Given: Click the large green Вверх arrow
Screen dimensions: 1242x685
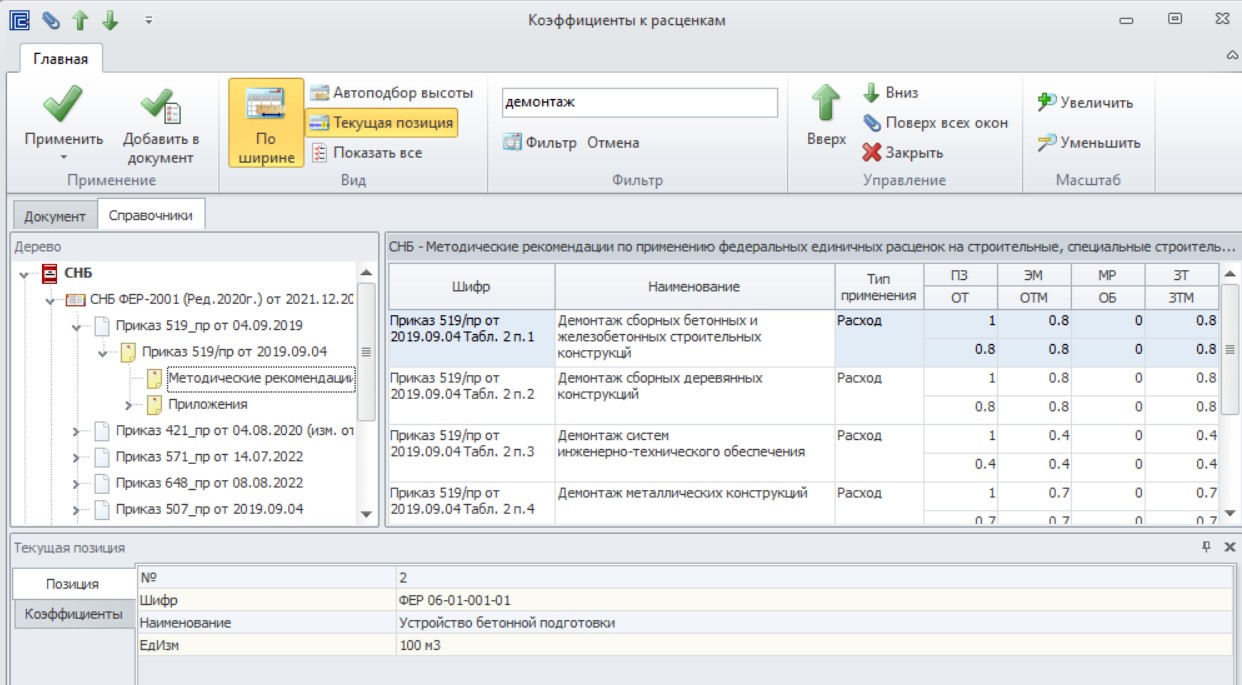Looking at the screenshot, I should (826, 105).
